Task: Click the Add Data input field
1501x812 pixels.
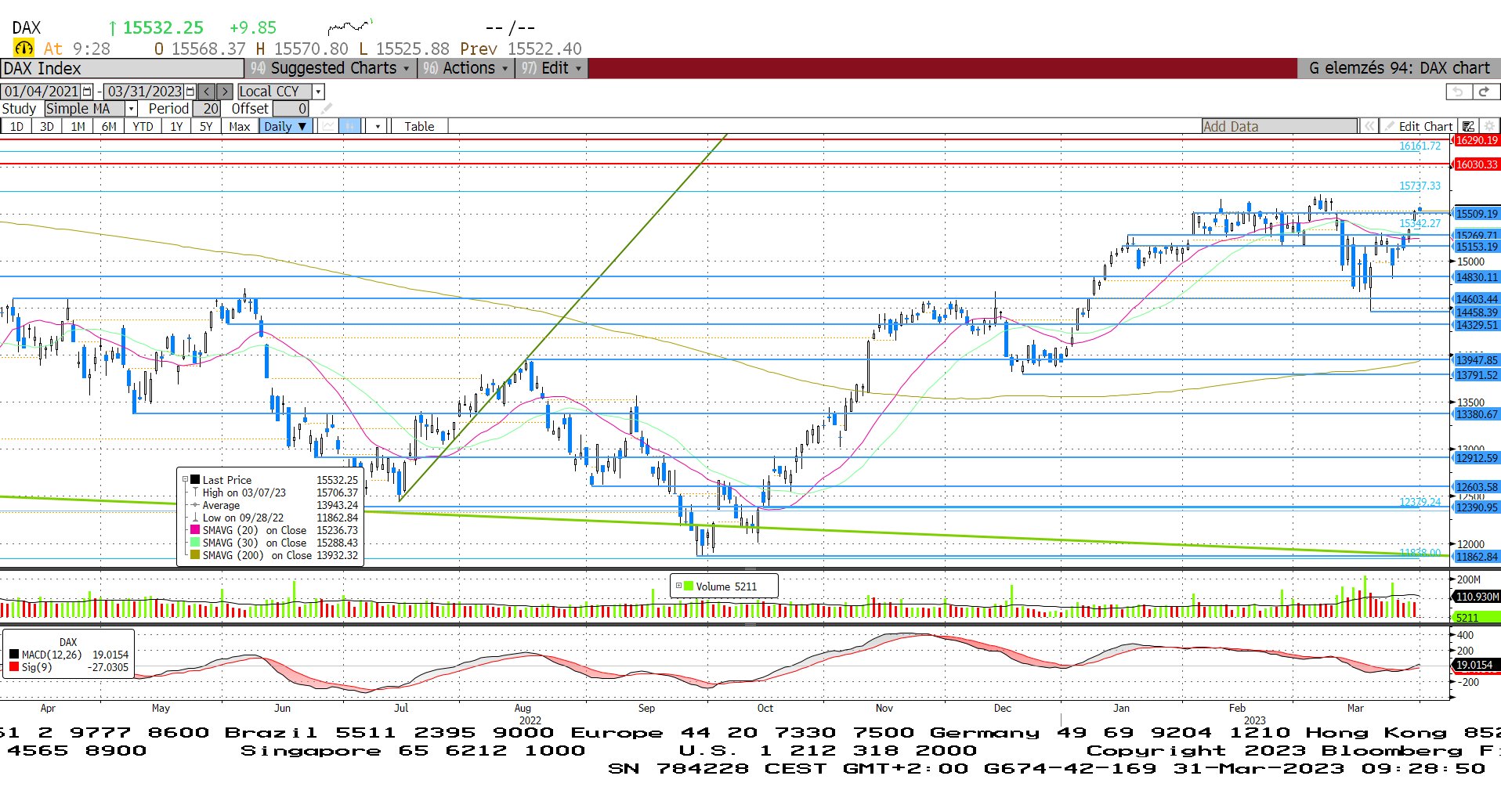Action: [1279, 126]
